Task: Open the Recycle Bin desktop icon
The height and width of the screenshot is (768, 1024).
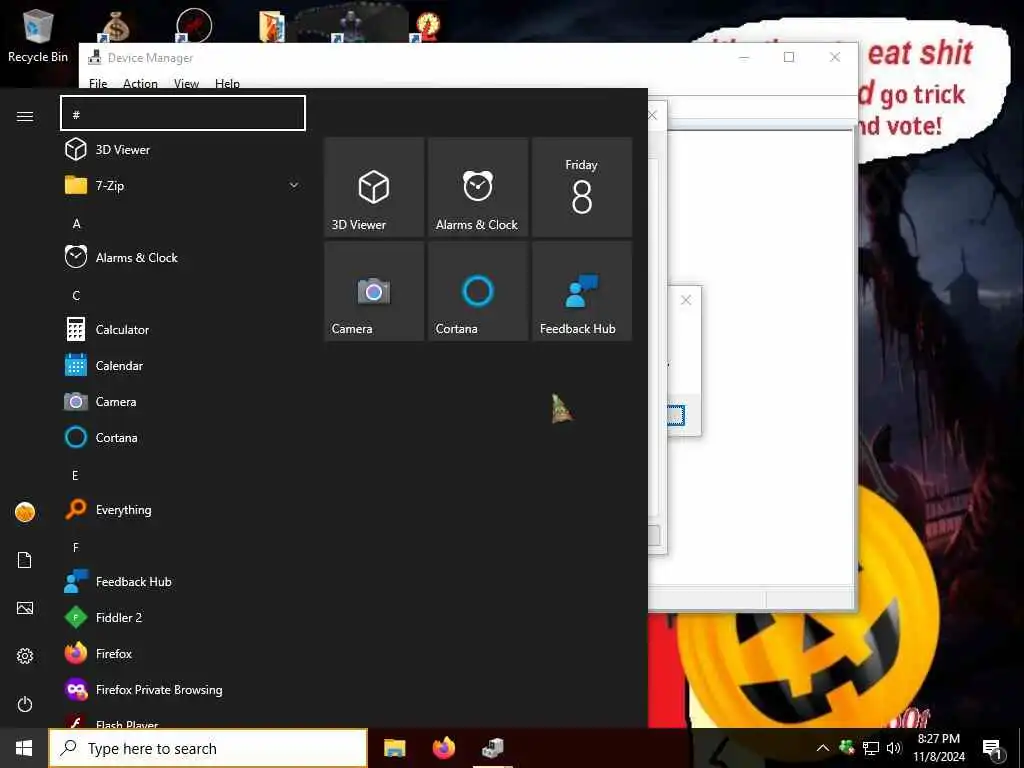Action: (x=38, y=36)
